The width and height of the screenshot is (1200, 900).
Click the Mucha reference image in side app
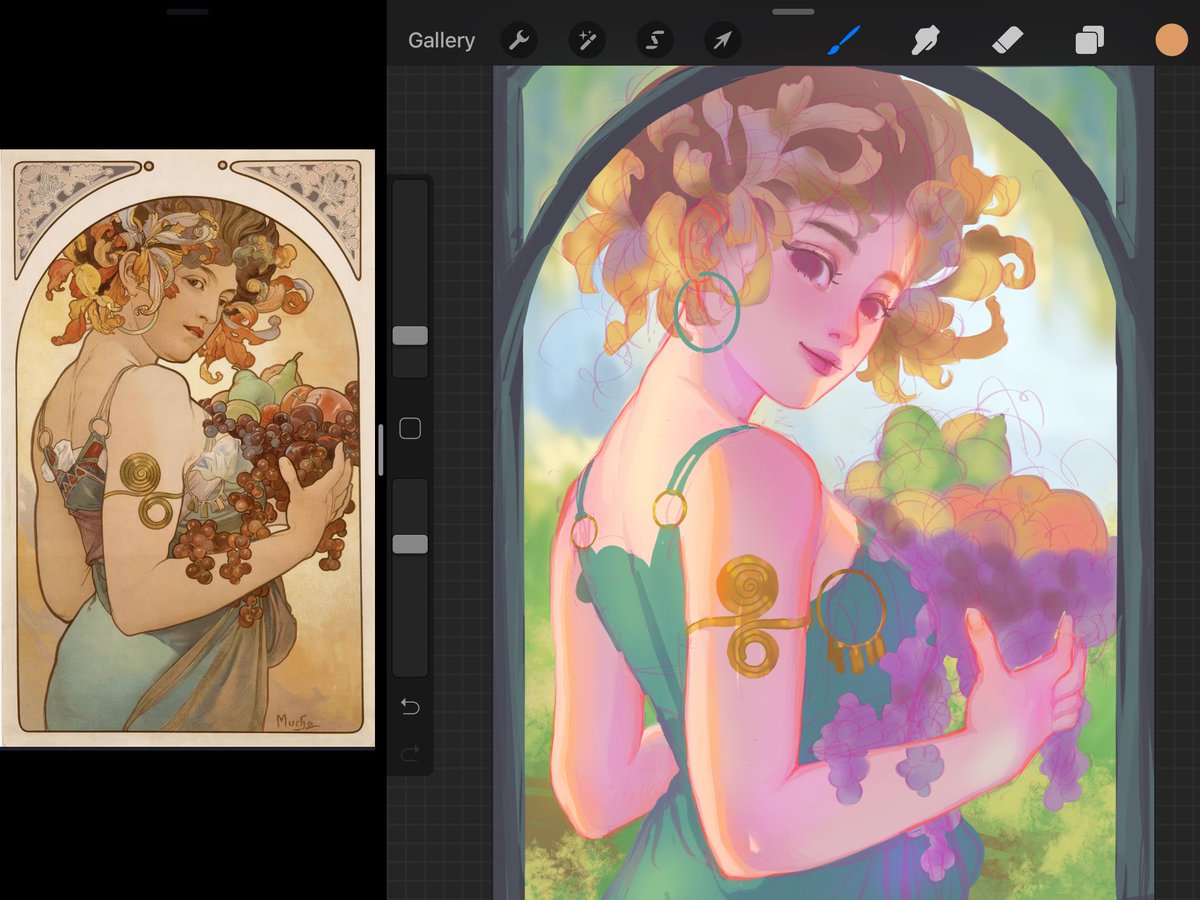tap(188, 448)
